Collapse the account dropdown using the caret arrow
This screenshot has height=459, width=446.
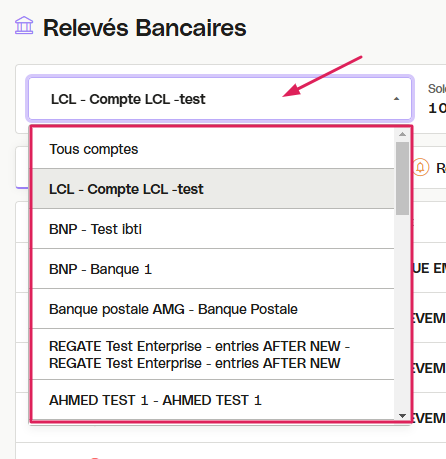click(x=396, y=99)
